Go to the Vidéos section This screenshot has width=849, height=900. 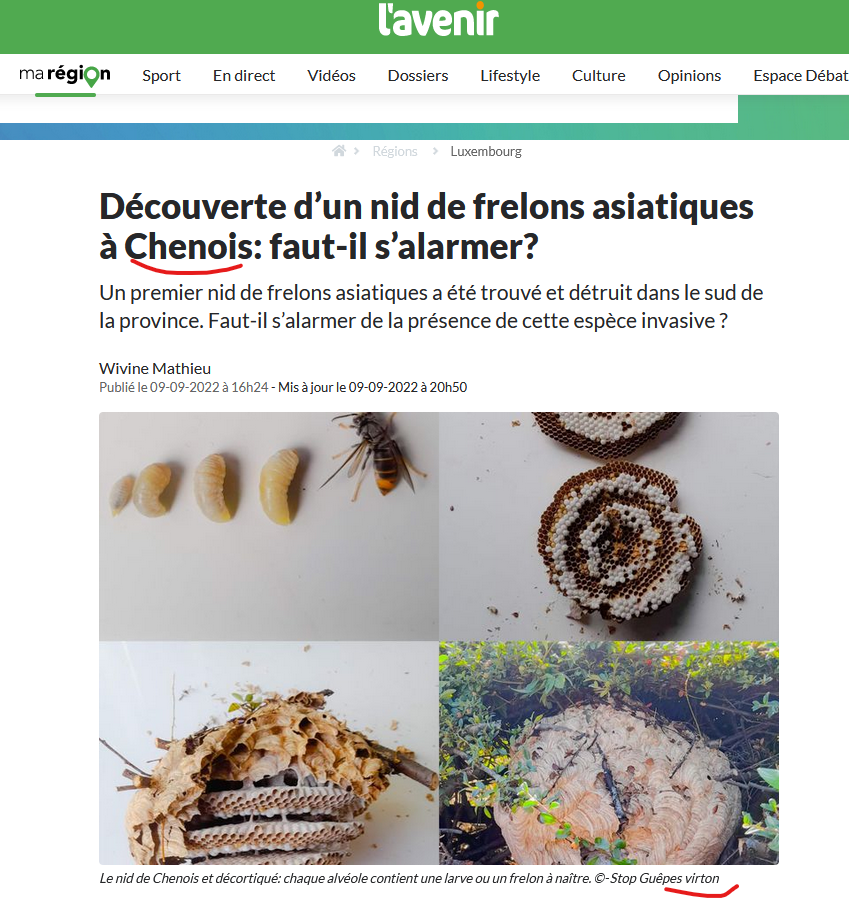(331, 76)
